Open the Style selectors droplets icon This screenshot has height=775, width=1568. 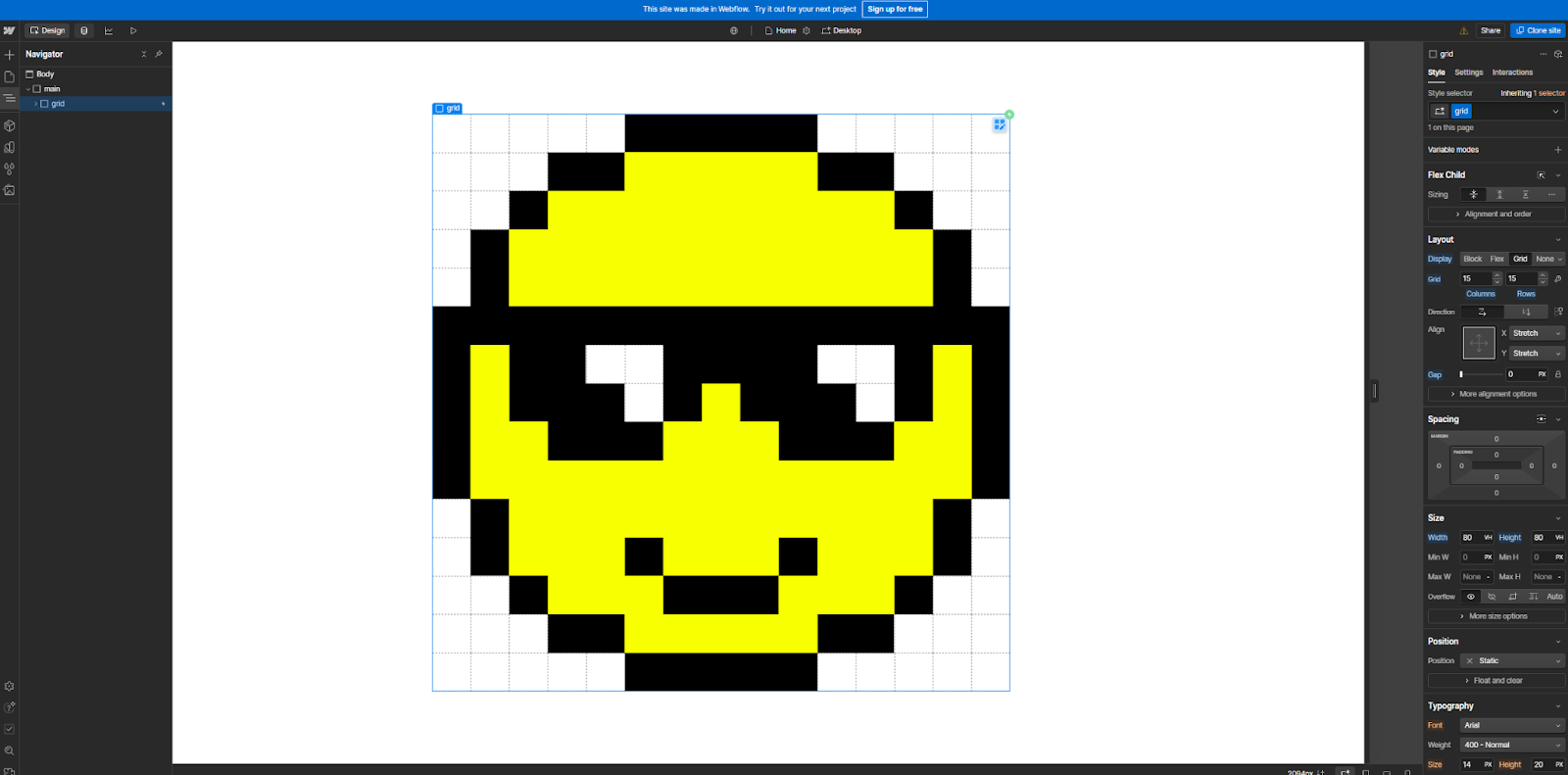tap(9, 169)
